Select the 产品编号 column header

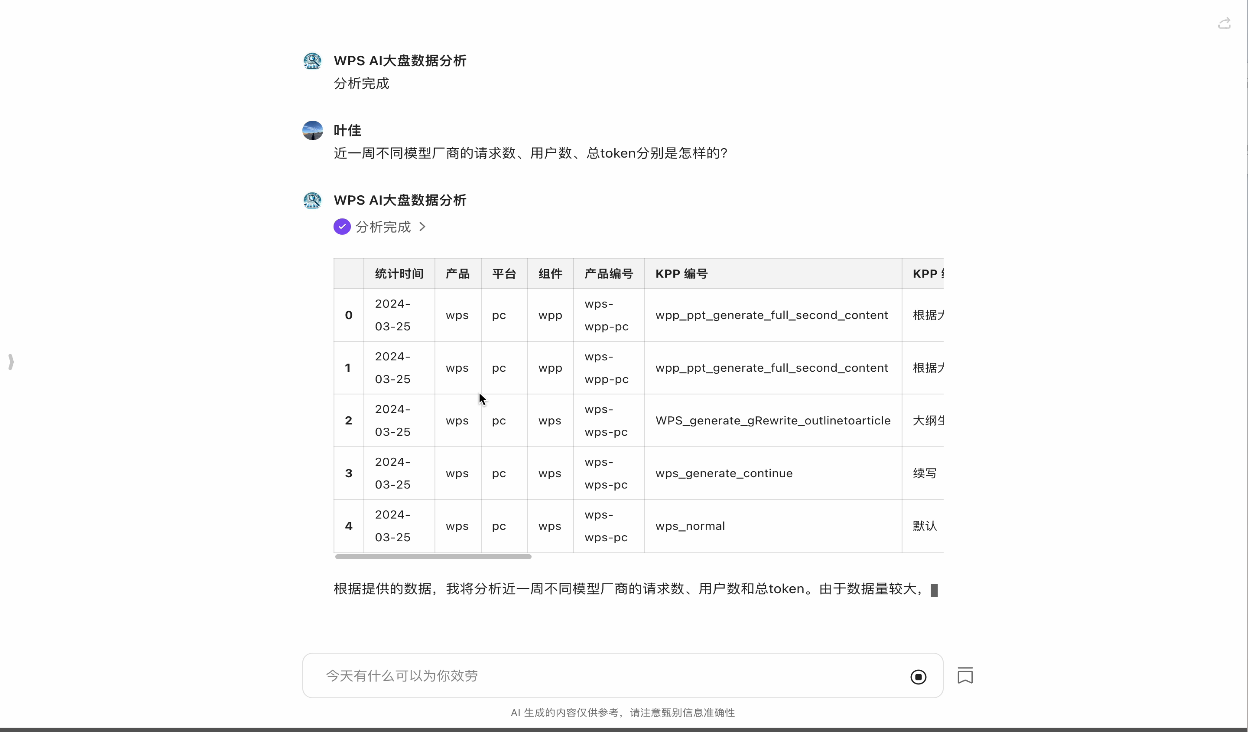pyautogui.click(x=608, y=274)
